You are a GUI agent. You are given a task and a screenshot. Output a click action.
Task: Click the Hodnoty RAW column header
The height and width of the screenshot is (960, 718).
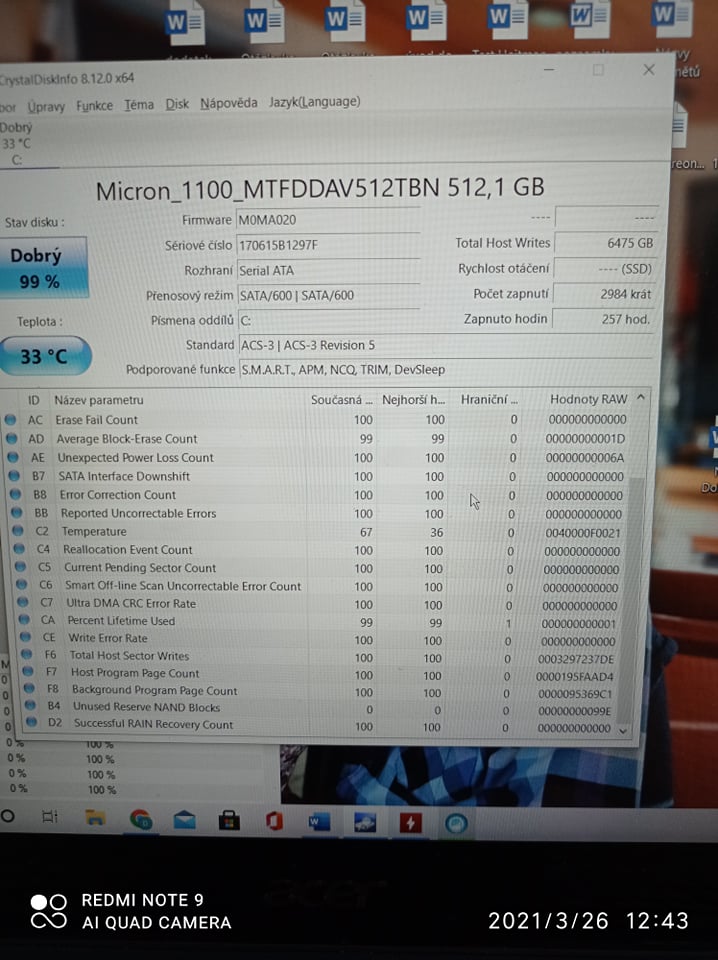pyautogui.click(x=588, y=399)
